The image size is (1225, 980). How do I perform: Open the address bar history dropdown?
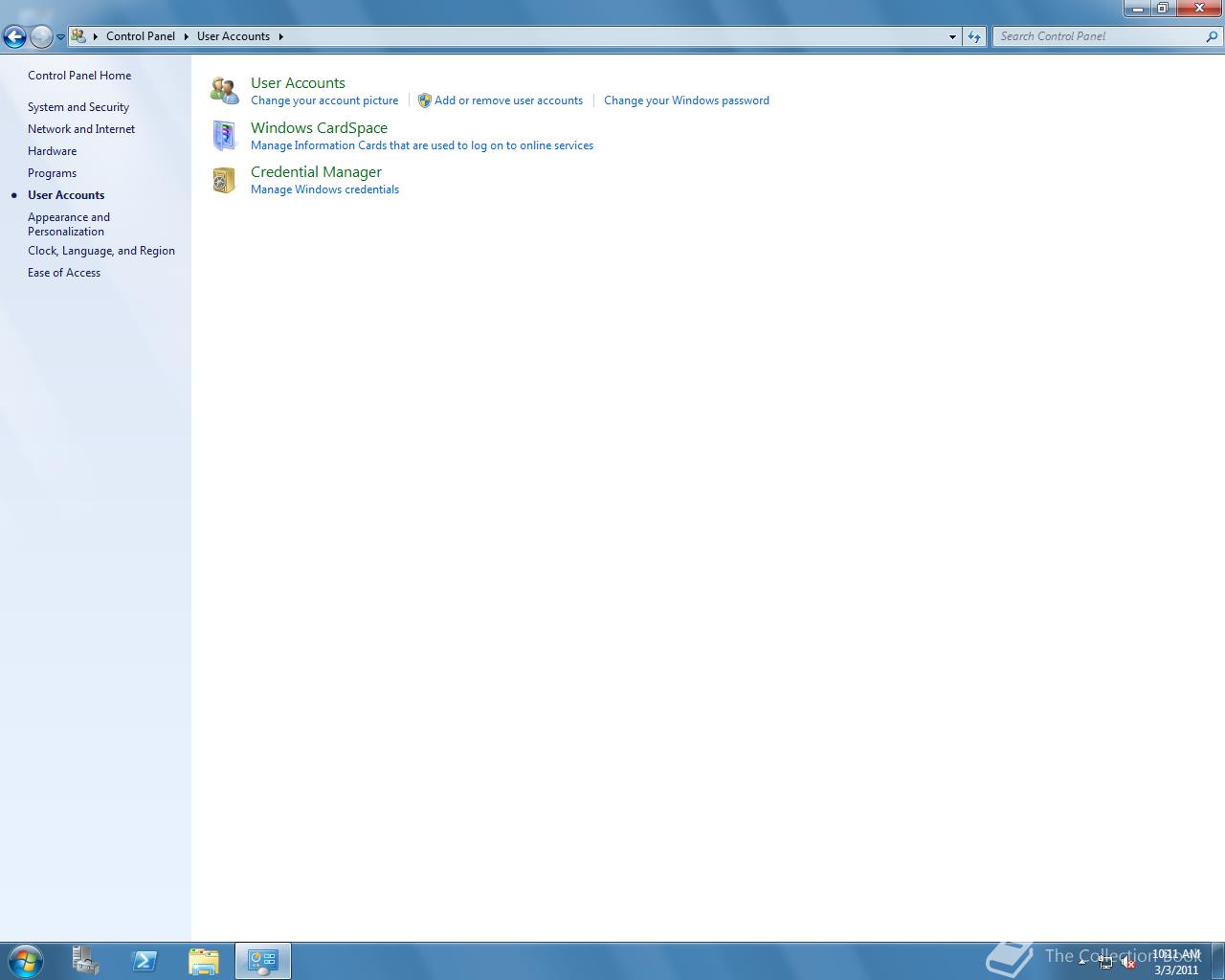[x=952, y=36]
